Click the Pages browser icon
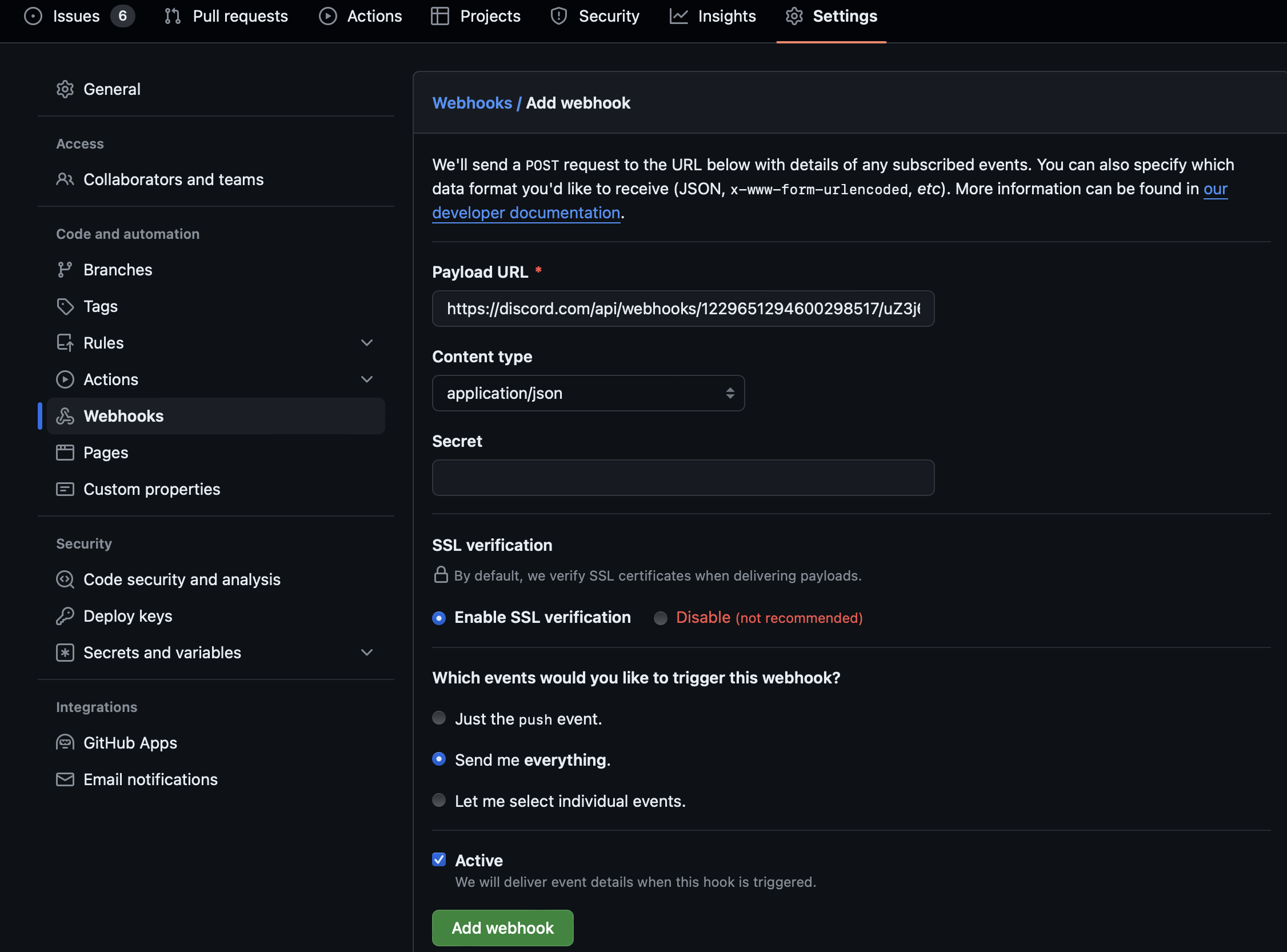1287x952 pixels. tap(65, 453)
